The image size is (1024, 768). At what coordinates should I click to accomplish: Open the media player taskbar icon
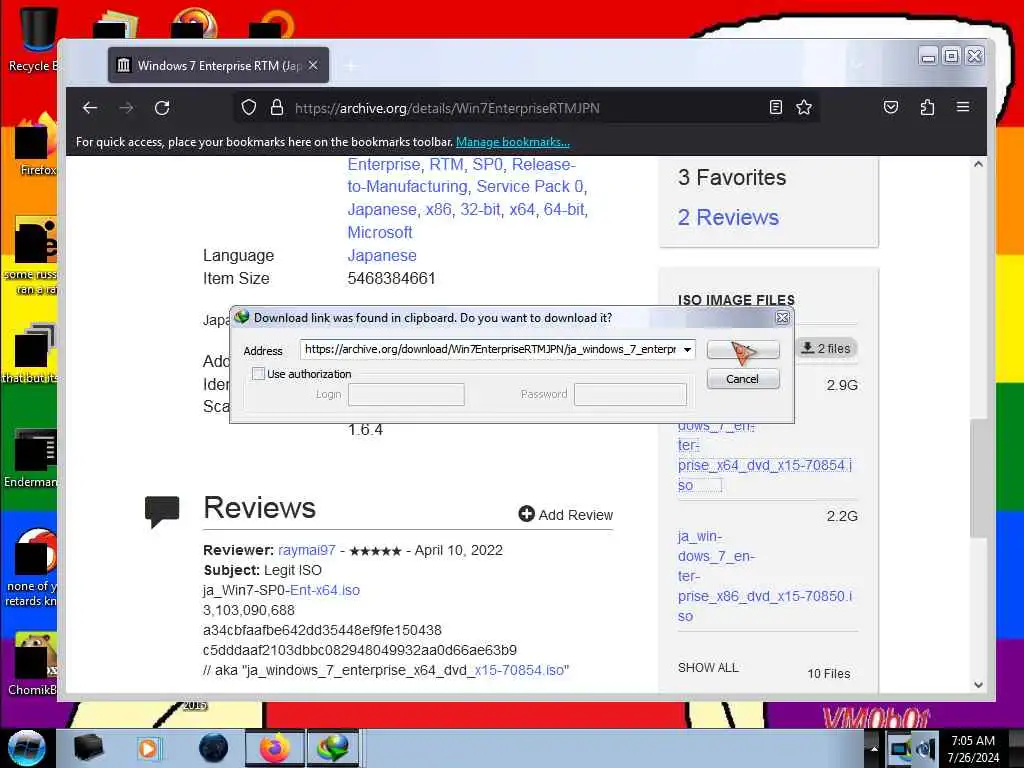(x=148, y=748)
